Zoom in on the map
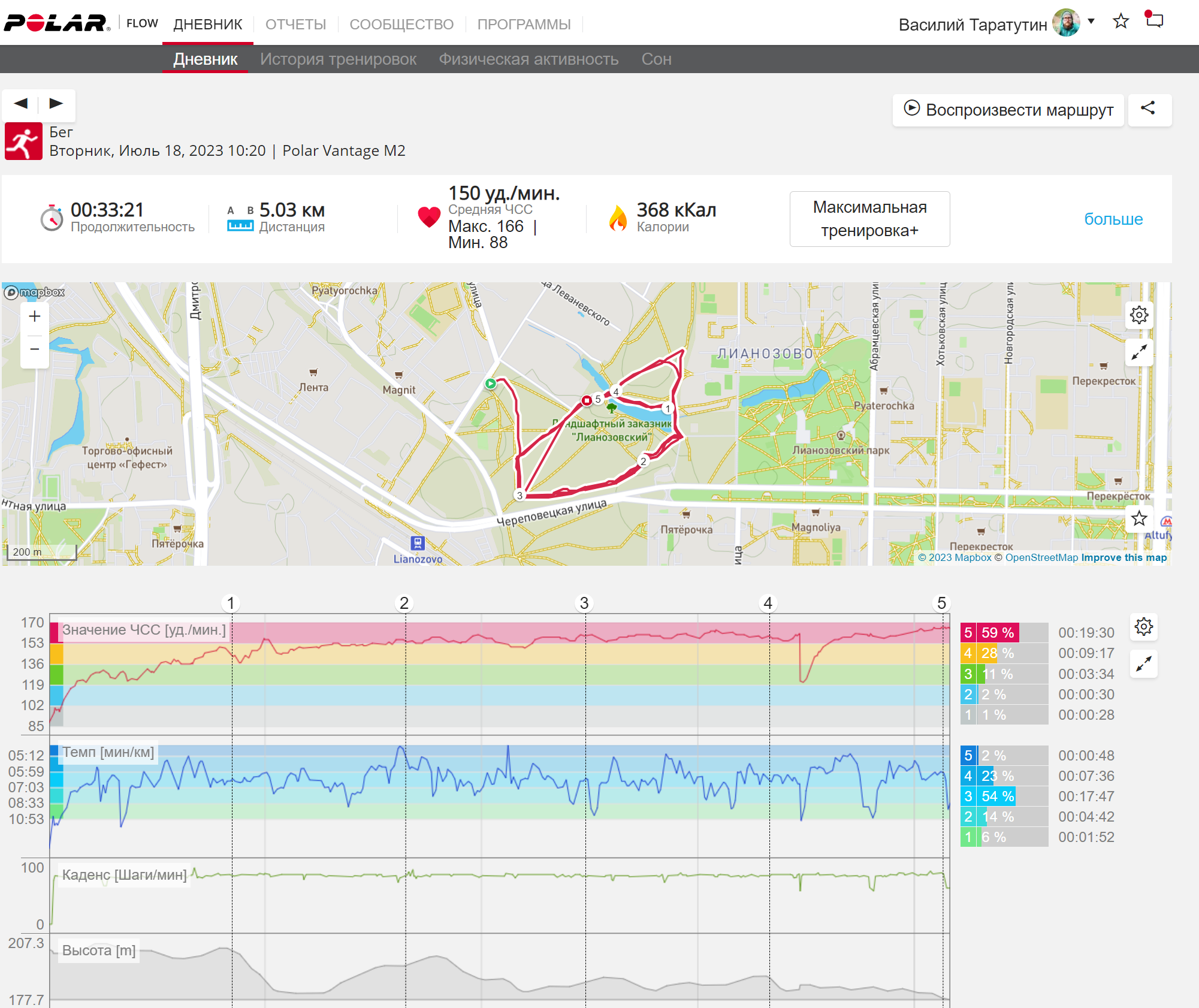The height and width of the screenshot is (1008, 1199). click(x=35, y=316)
